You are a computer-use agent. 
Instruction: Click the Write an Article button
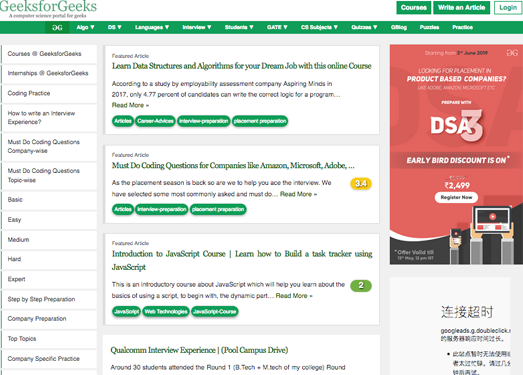pyautogui.click(x=461, y=8)
